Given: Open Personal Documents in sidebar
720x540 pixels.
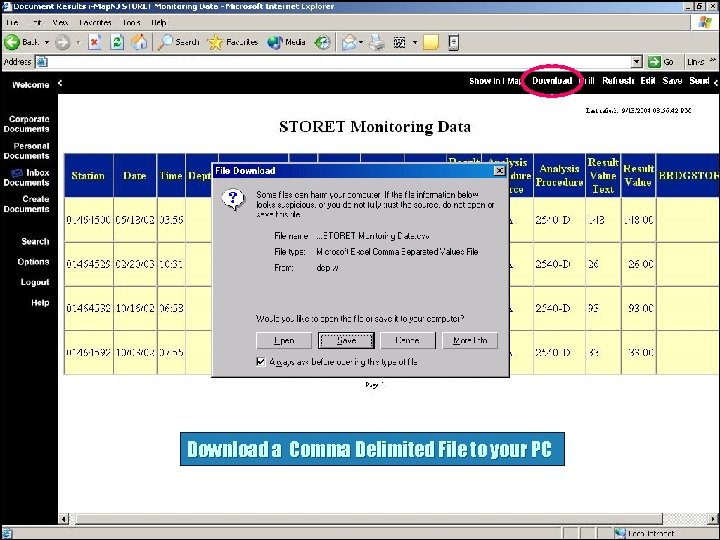Looking at the screenshot, I should [x=27, y=151].
